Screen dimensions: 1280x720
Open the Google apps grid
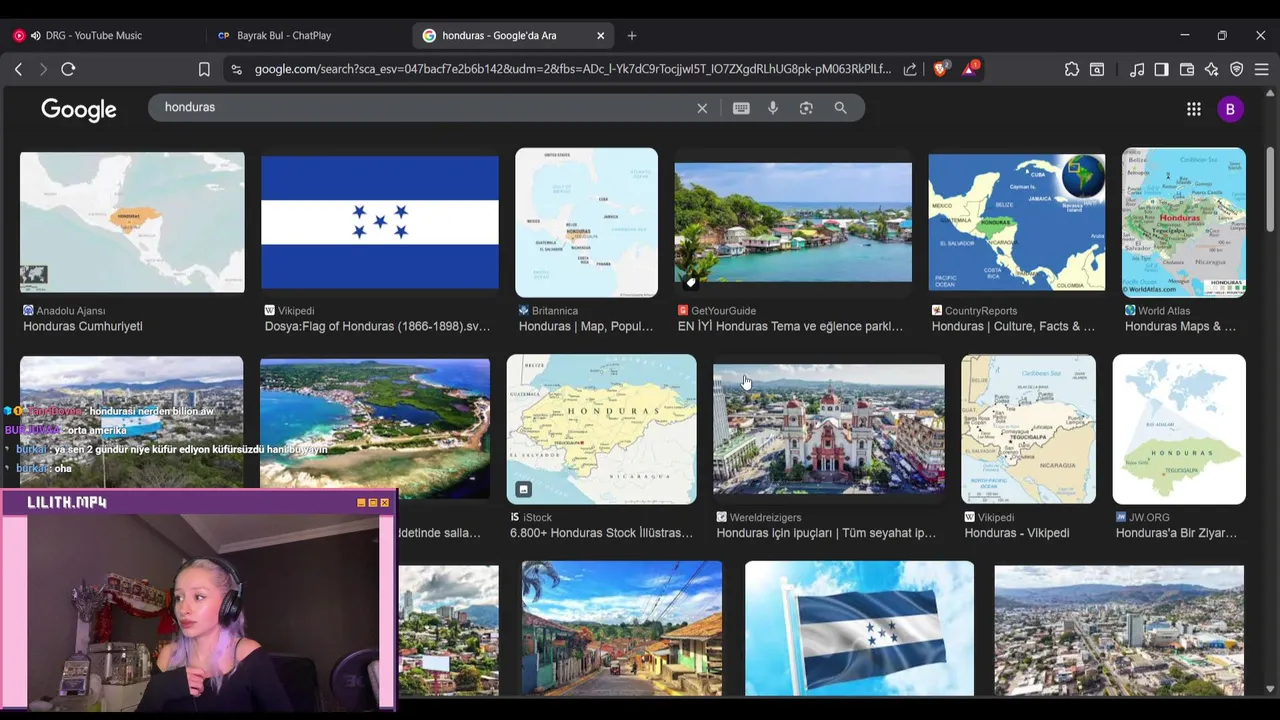(1193, 109)
